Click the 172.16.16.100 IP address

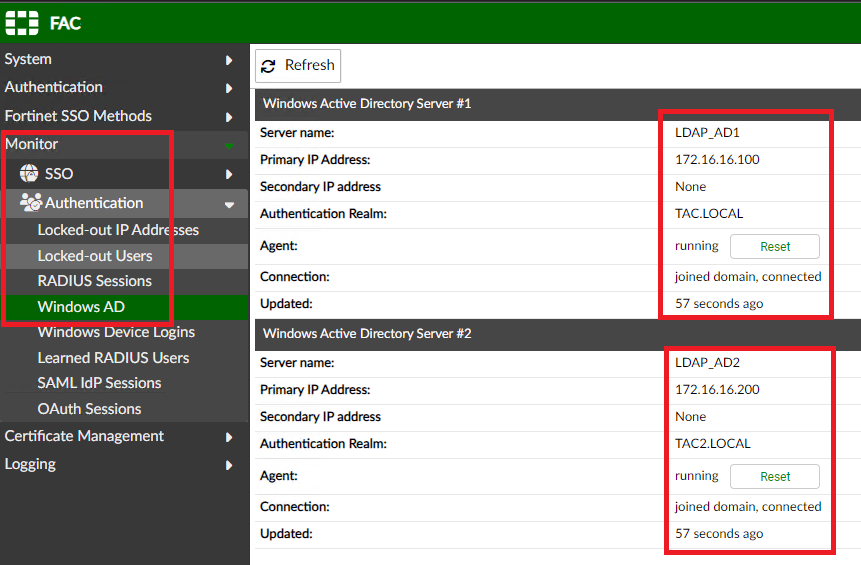[x=717, y=160]
